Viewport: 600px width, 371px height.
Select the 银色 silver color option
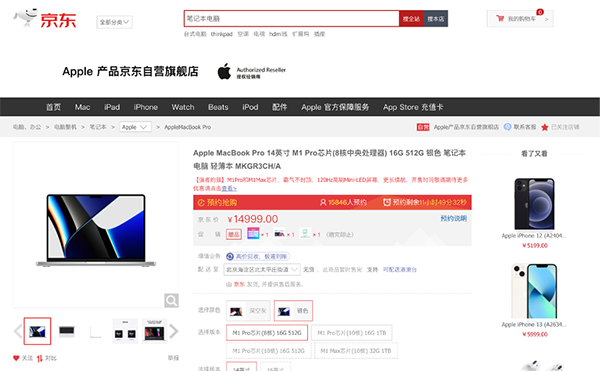tap(293, 311)
